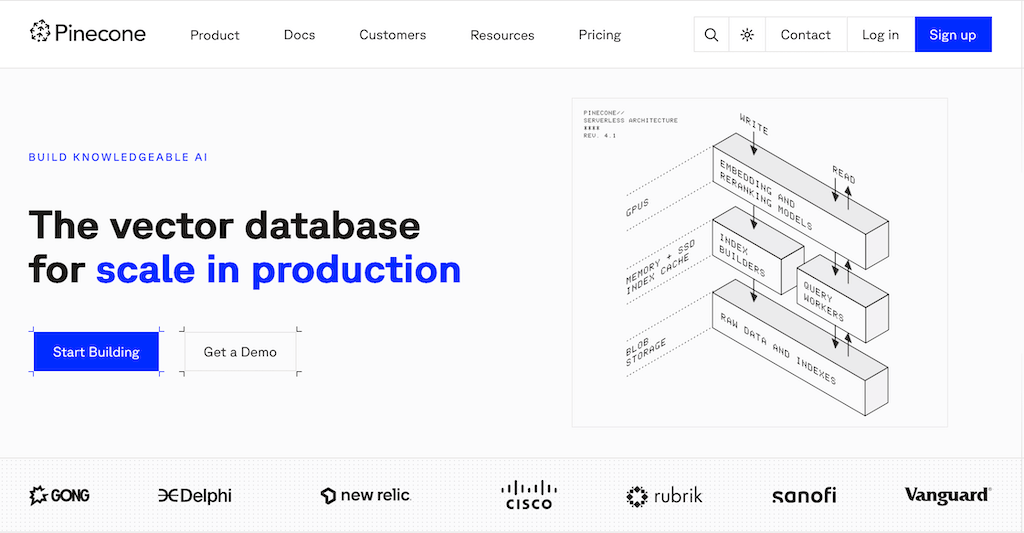Open the Docs menu item
Image resolution: width=1024 pixels, height=533 pixels.
[x=299, y=35]
